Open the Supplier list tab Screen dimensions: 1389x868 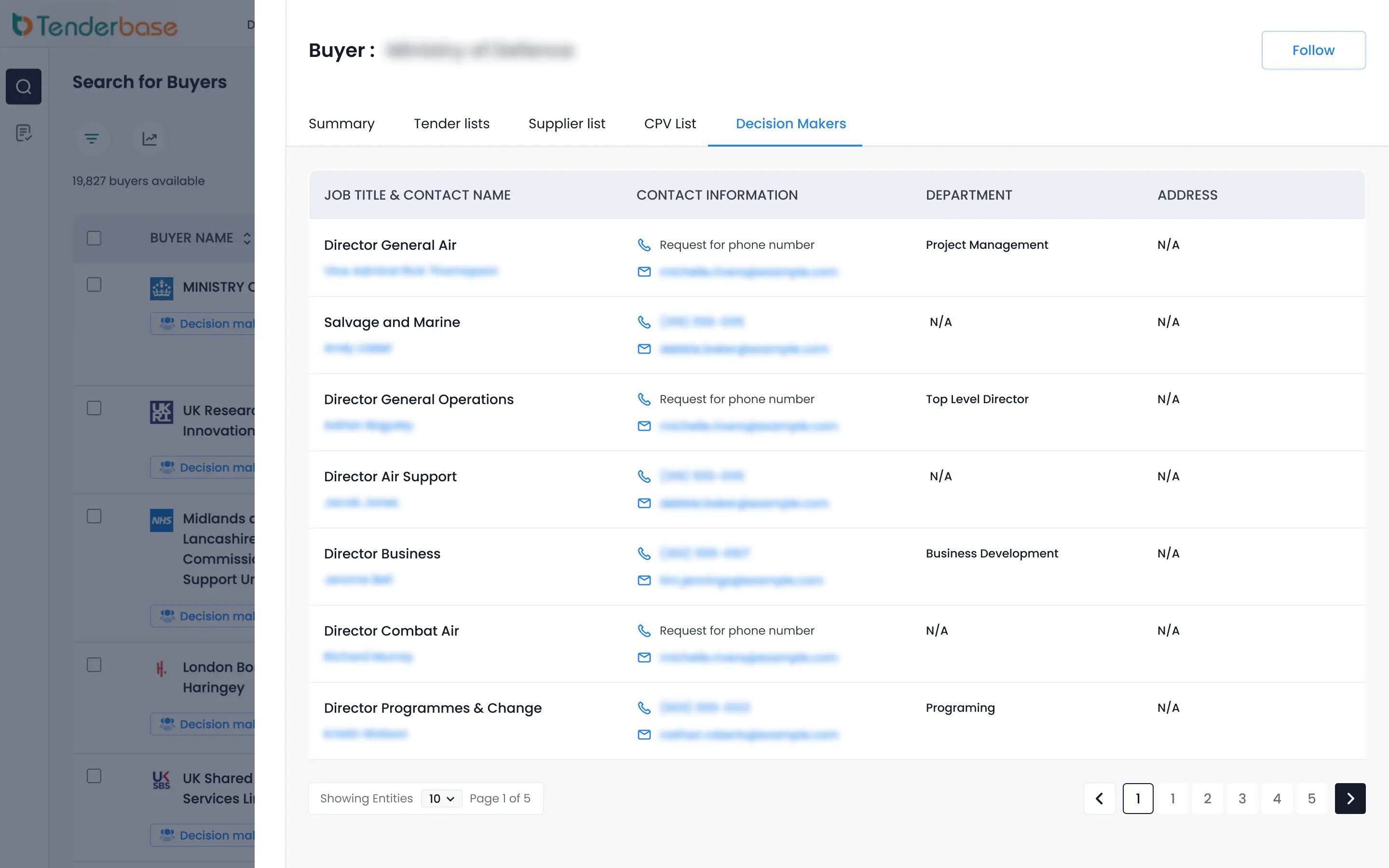click(567, 123)
